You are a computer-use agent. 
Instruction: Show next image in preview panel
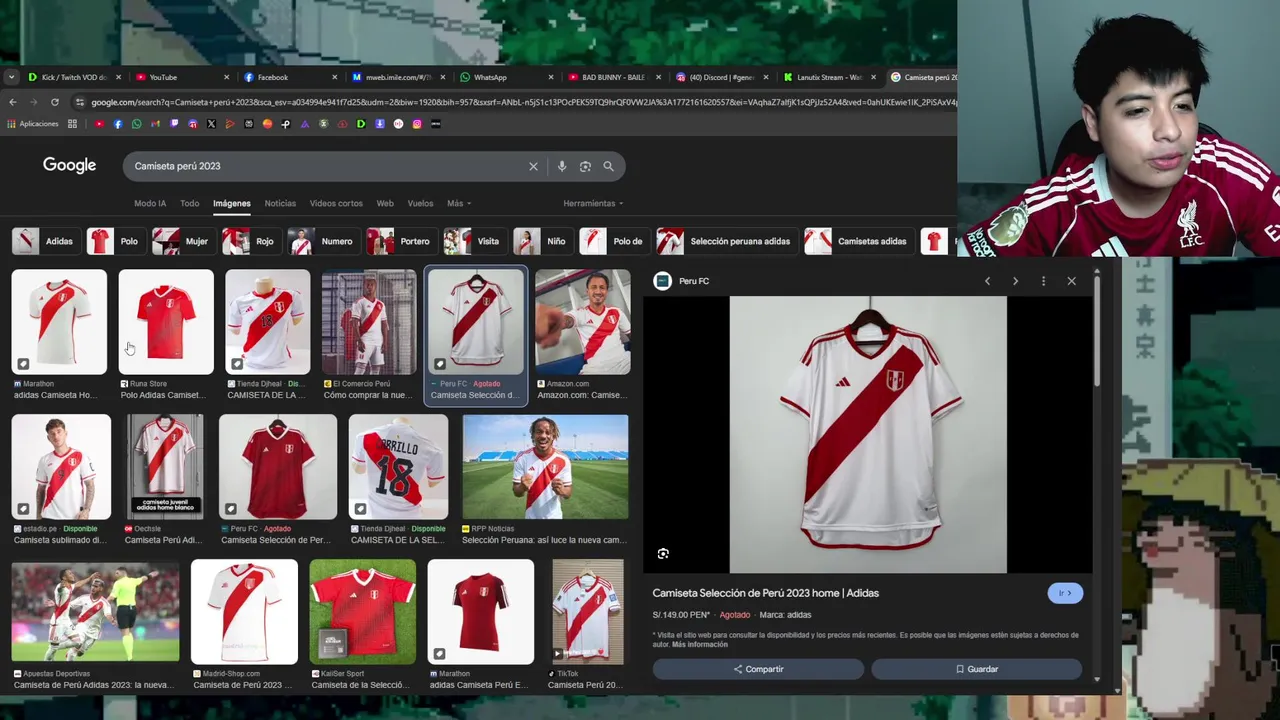1015,281
